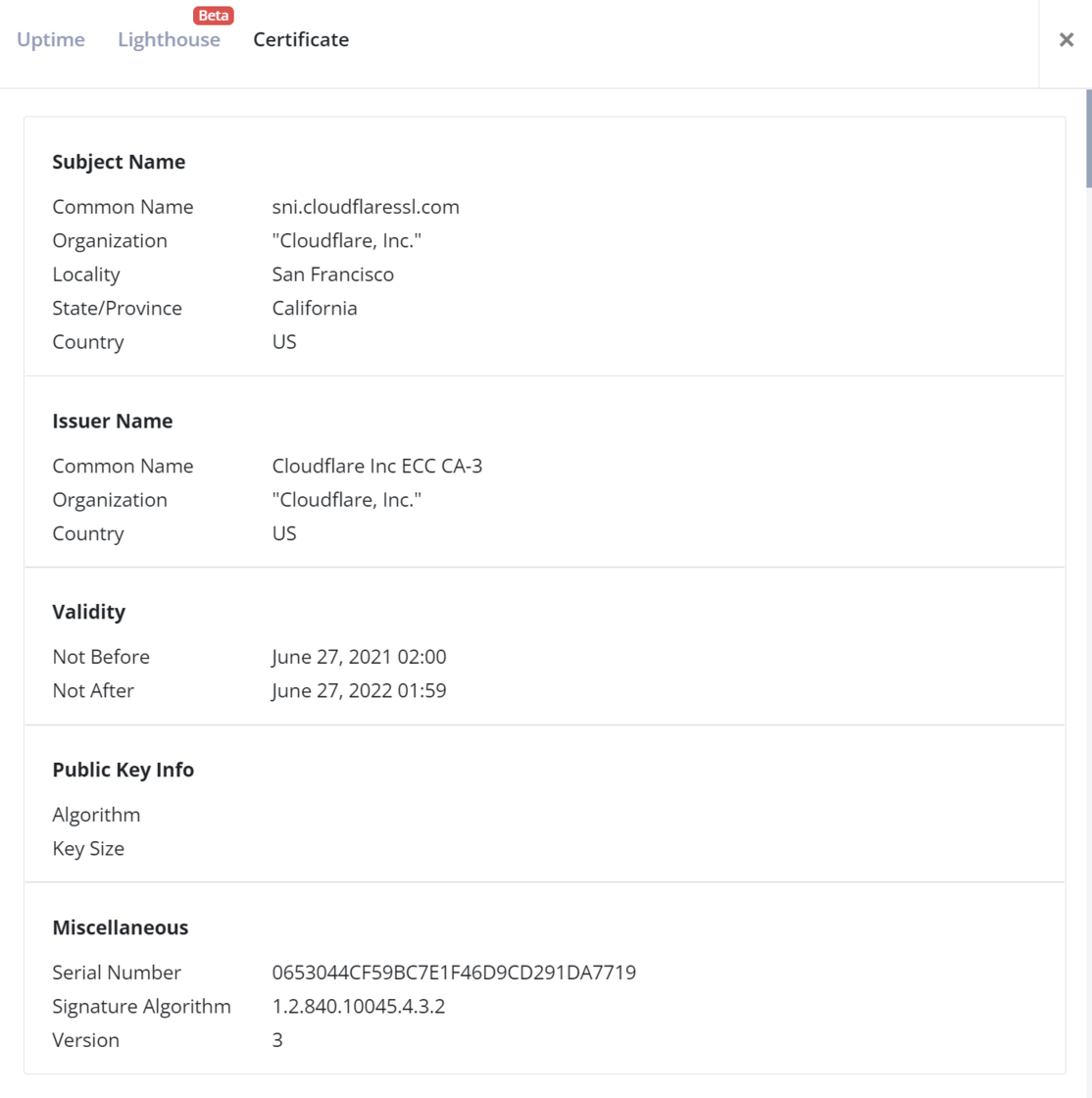Switch to the Uptime tab
This screenshot has height=1098, width=1092.
point(50,40)
